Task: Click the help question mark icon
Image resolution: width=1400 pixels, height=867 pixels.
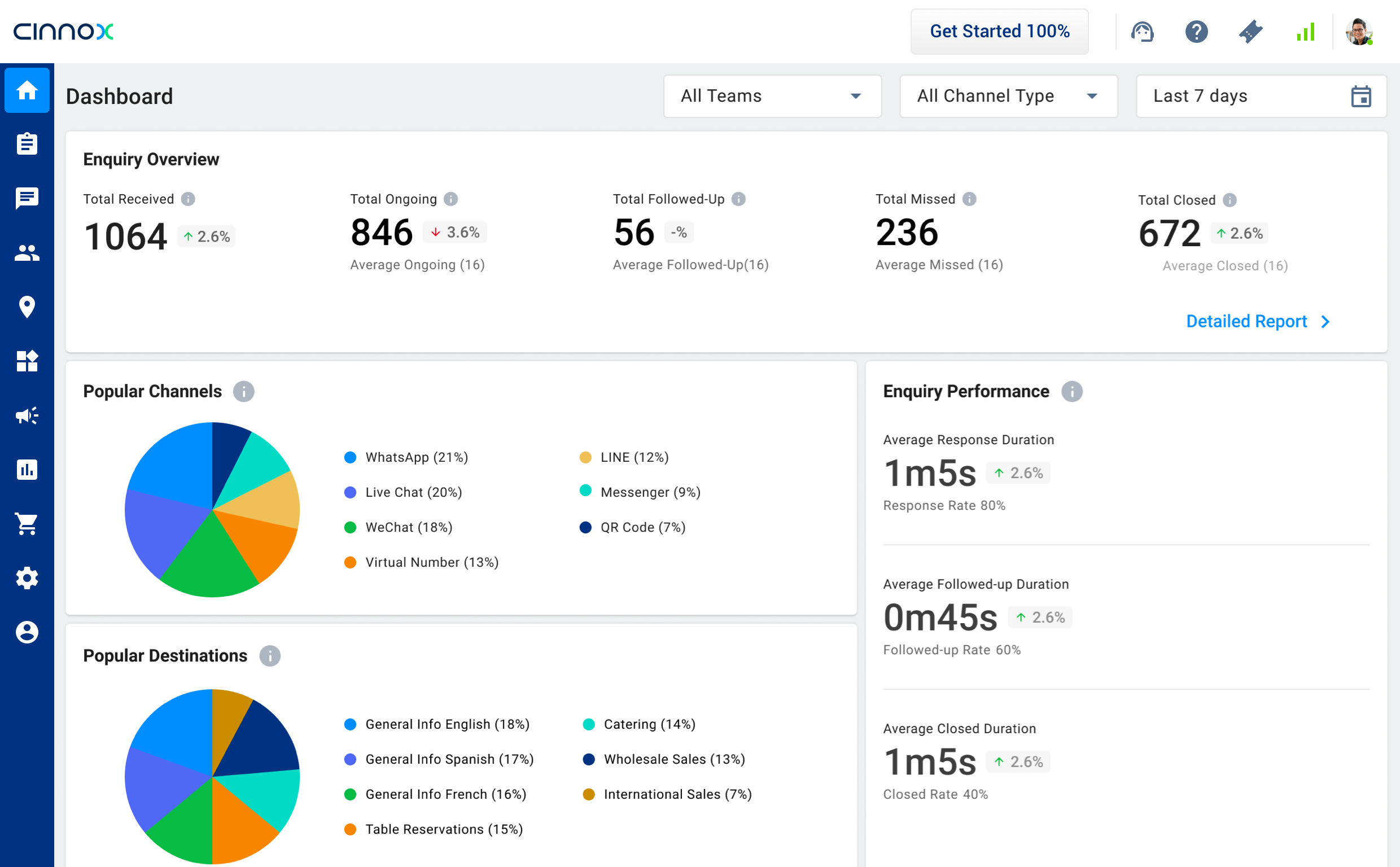Action: pyautogui.click(x=1196, y=32)
